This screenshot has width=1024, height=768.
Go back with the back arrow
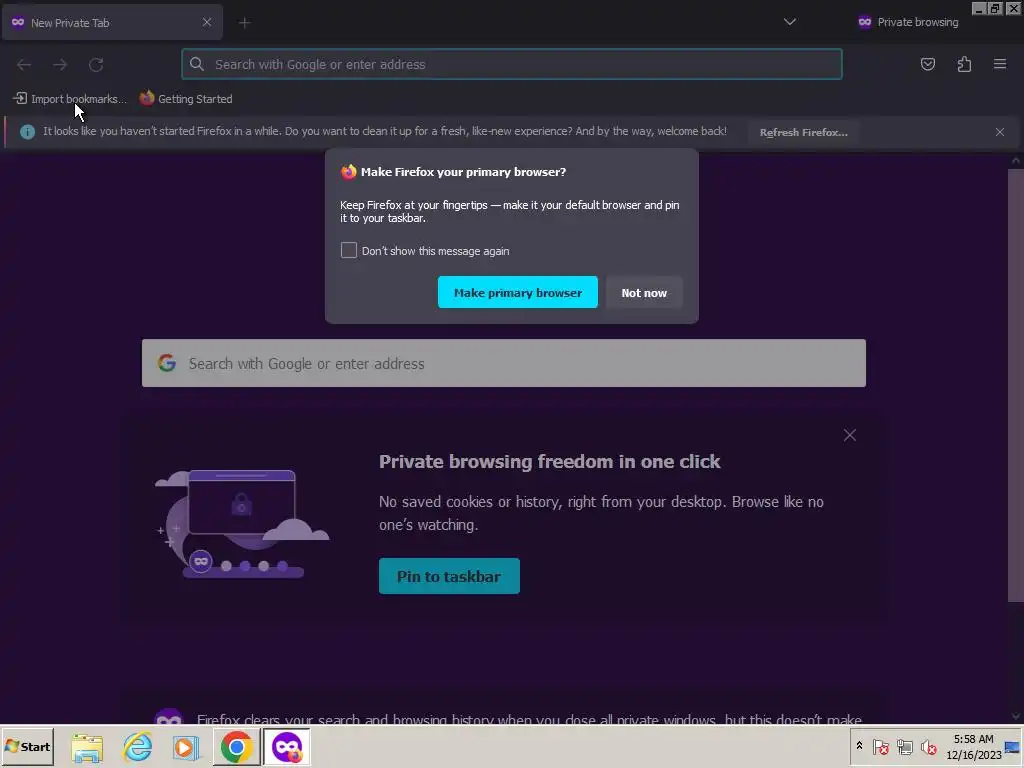(24, 65)
